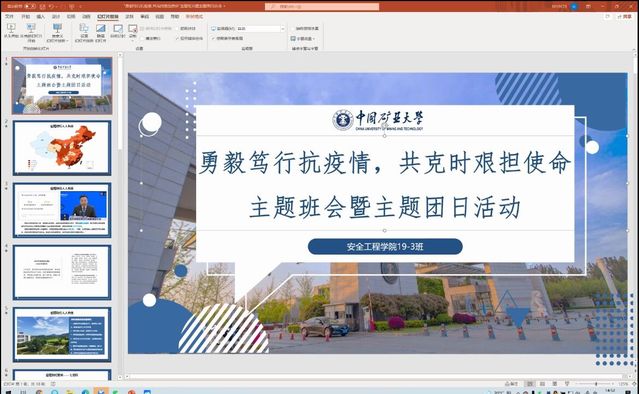
Task: Toggle the AutoSave switch in title bar
Action: coord(30,6)
